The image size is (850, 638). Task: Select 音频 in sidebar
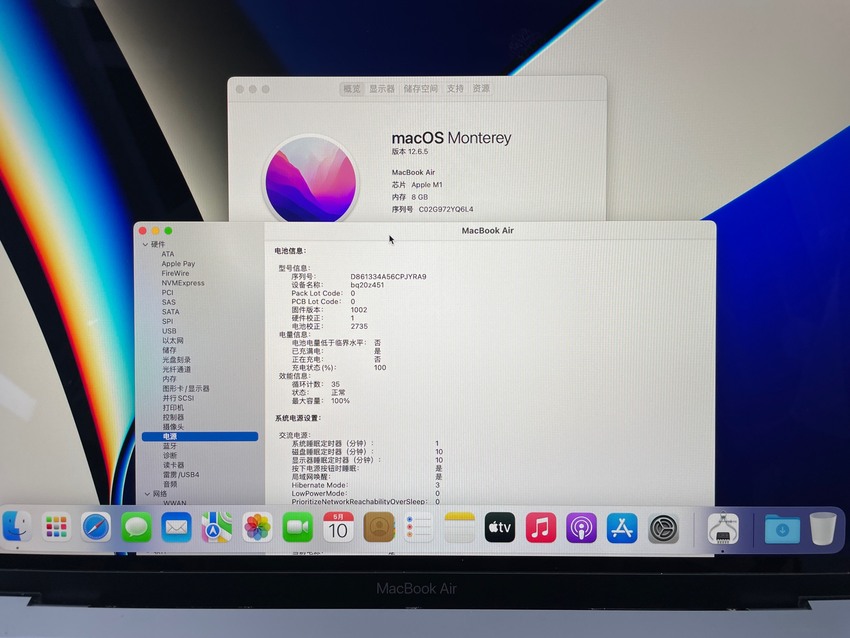[x=170, y=484]
